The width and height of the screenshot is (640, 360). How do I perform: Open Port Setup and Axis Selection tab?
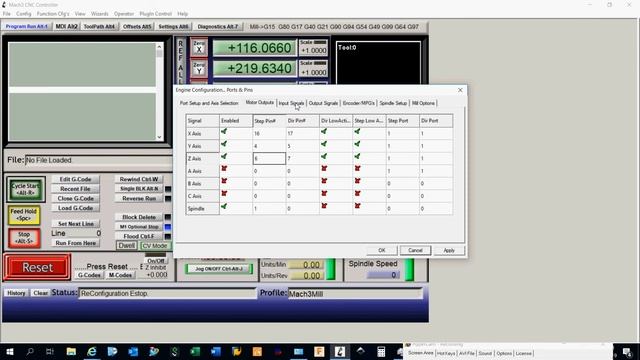pos(209,103)
